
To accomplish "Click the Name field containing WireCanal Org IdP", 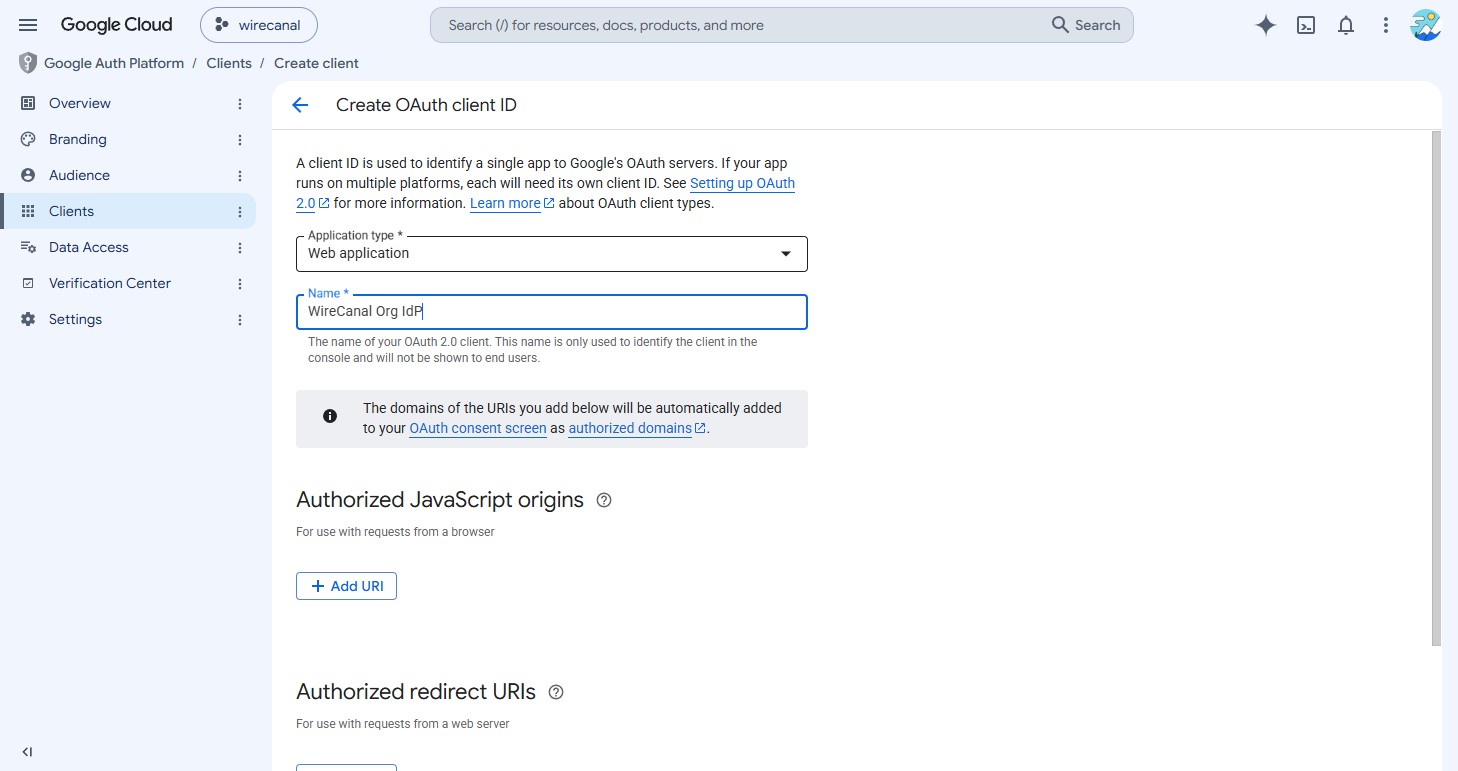I will 552,312.
